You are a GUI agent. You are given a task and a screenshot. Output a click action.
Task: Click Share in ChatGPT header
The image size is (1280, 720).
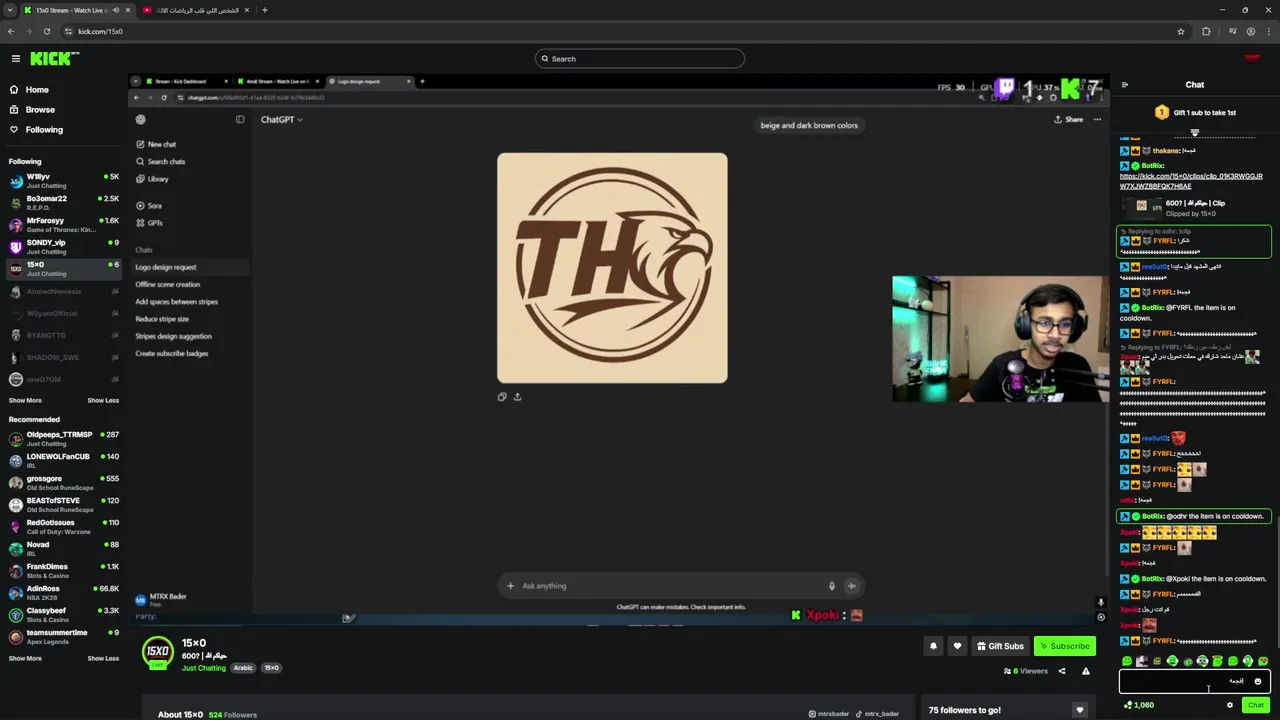[x=1068, y=120]
